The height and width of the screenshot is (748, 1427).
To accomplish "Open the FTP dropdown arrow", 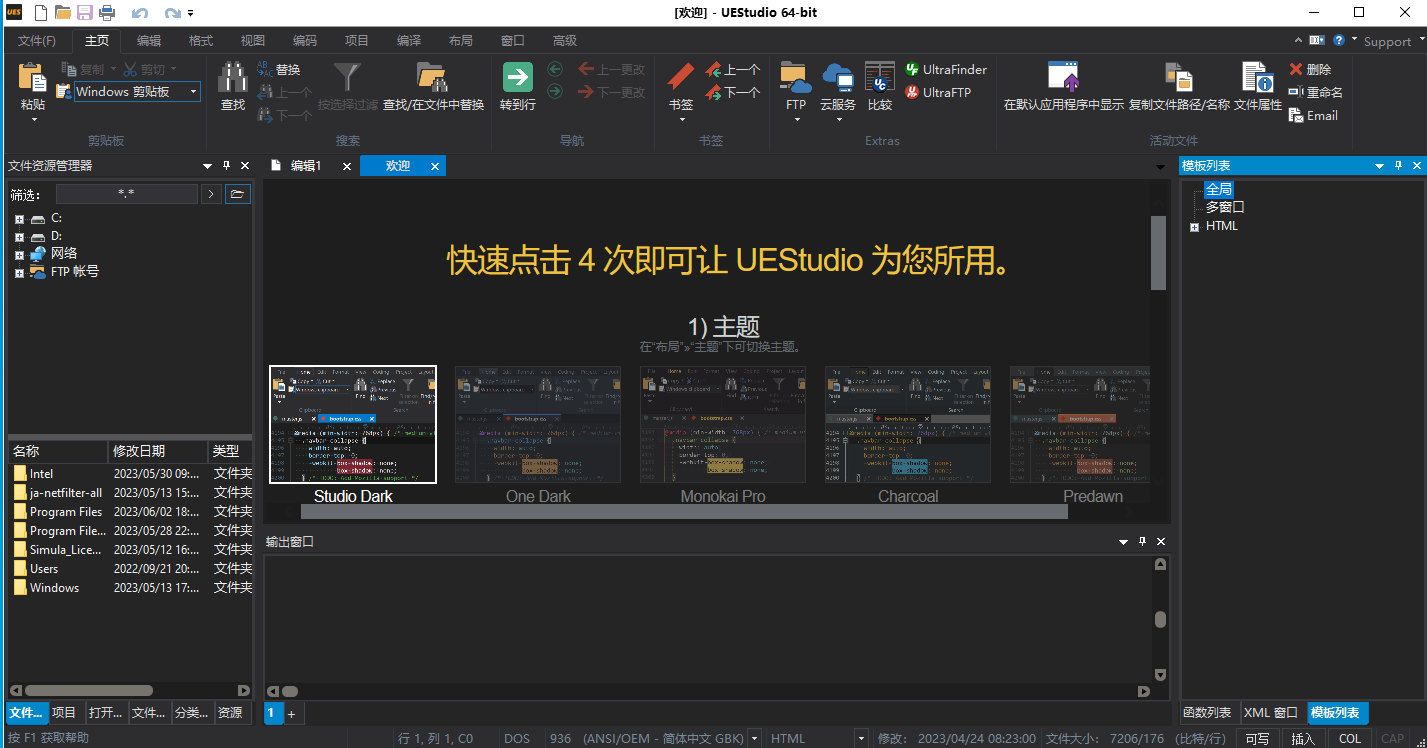I will pos(797,119).
